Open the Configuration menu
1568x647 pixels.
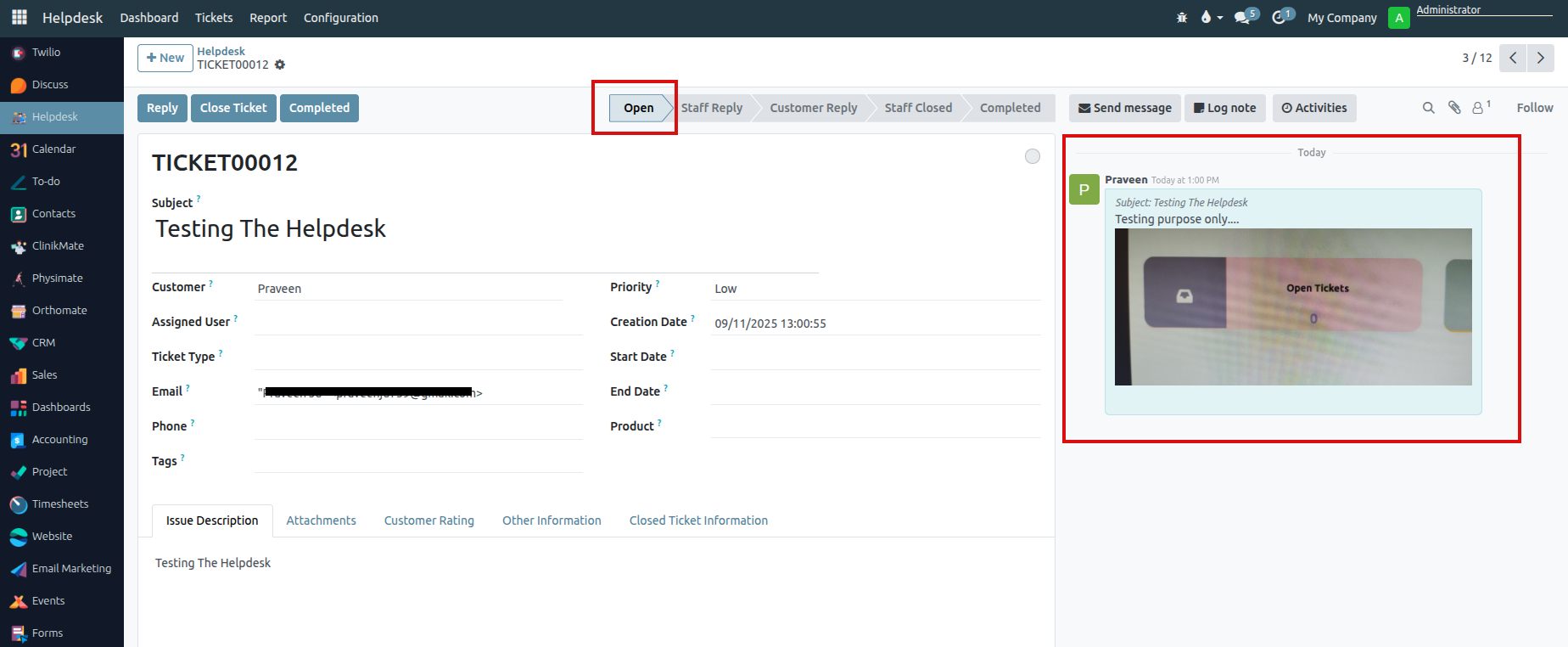pyautogui.click(x=340, y=18)
